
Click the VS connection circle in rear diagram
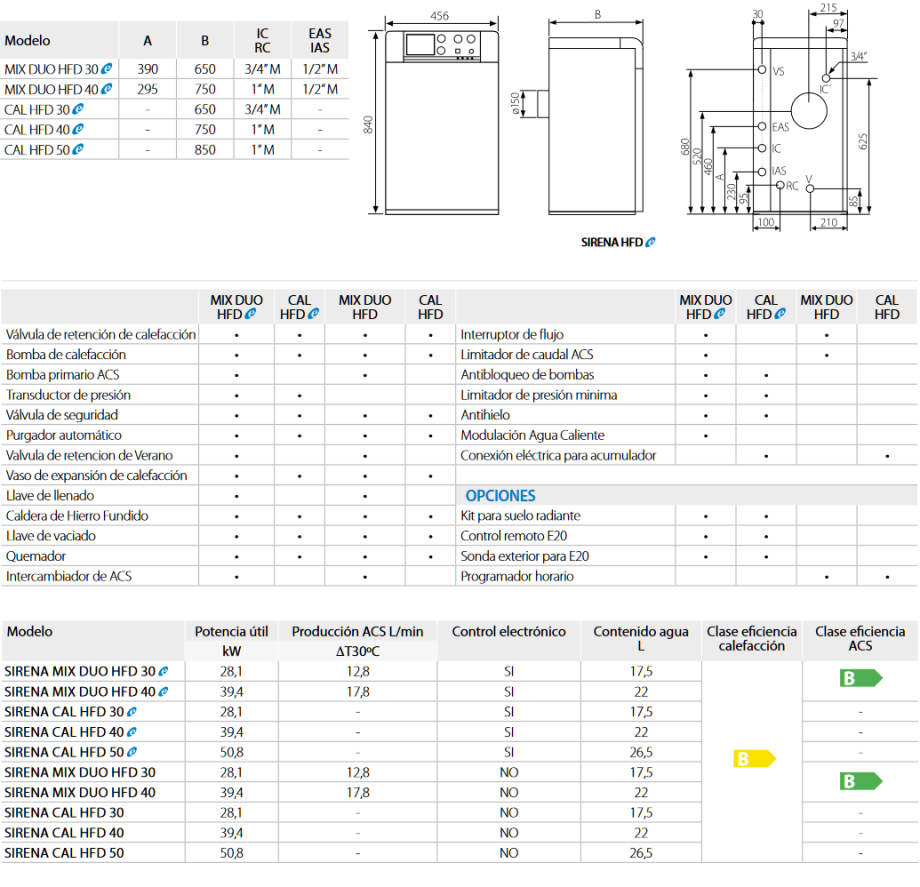(x=762, y=71)
